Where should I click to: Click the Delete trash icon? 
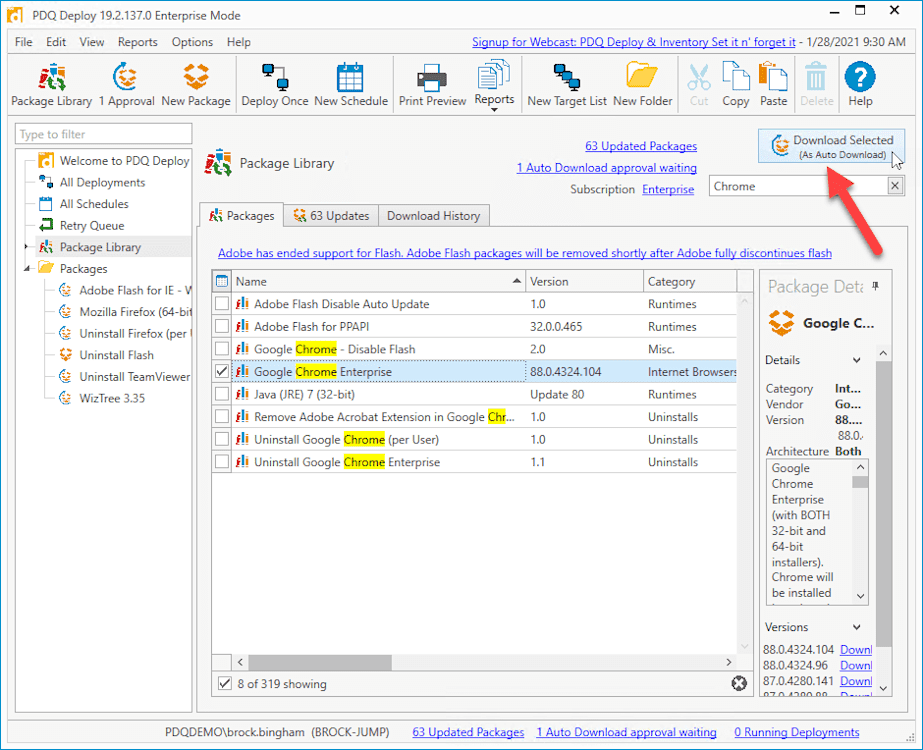tap(816, 85)
